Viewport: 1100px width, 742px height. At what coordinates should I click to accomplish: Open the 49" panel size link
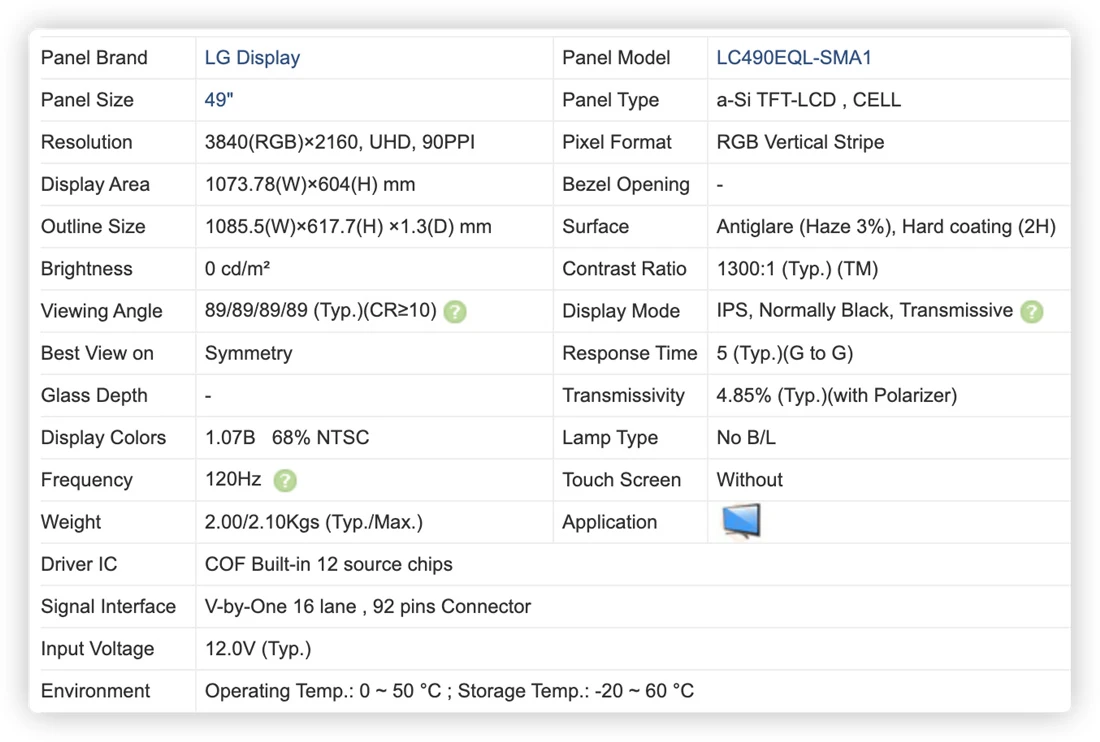[x=218, y=100]
